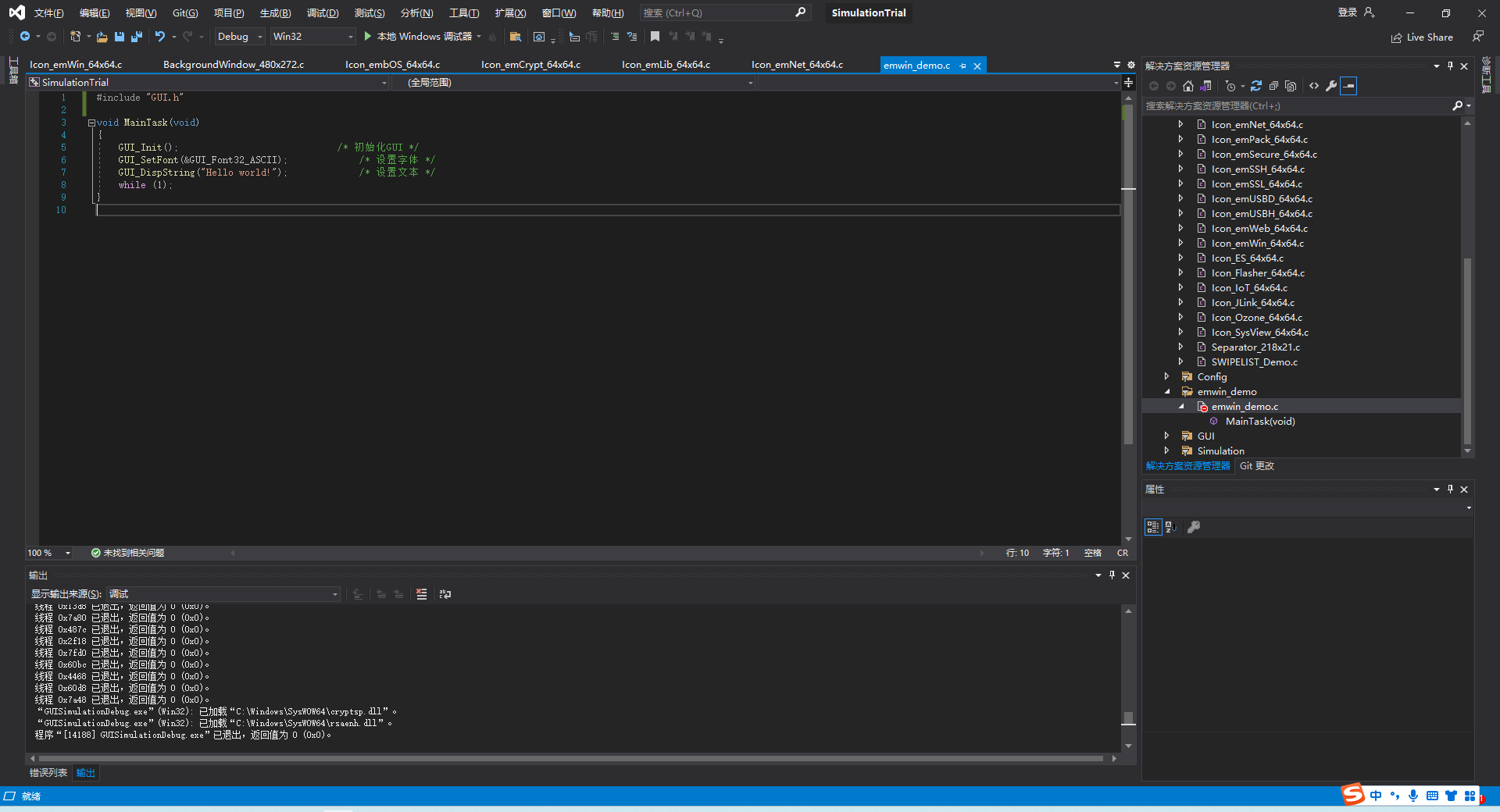Click Sogou input 中 language indicator
This screenshot has width=1500, height=812.
point(1376,796)
